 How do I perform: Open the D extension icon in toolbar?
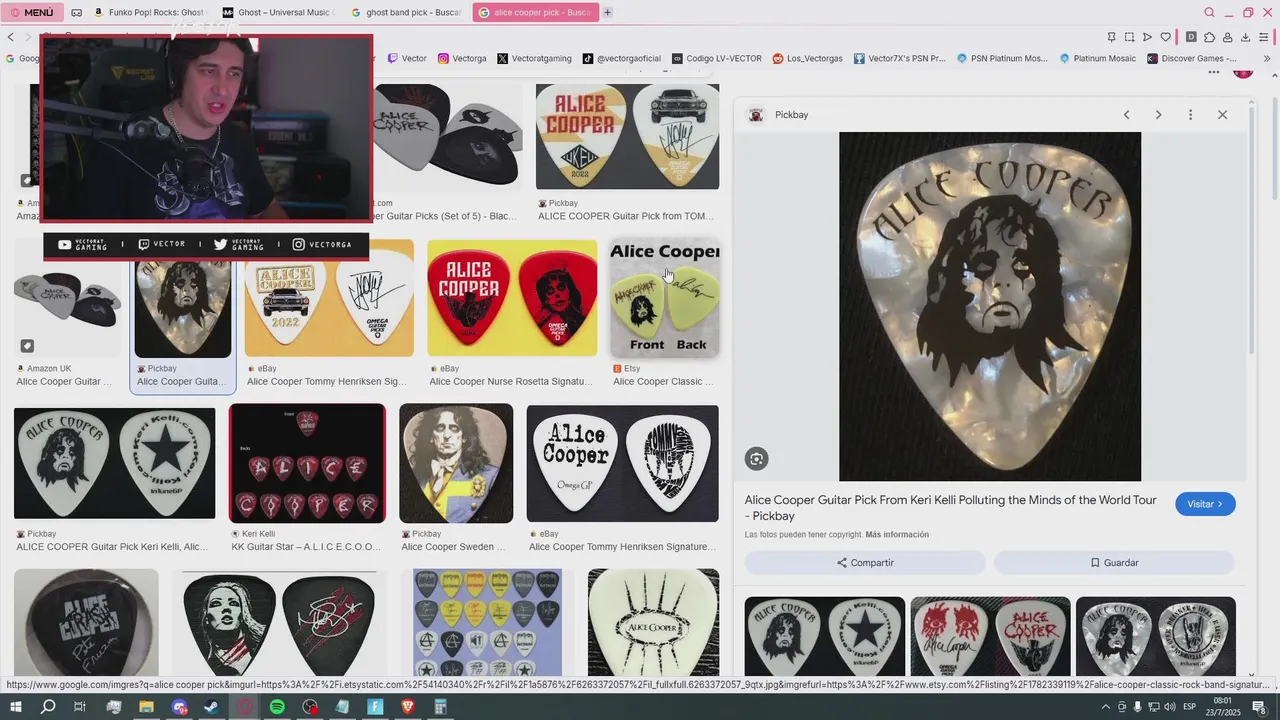(1191, 37)
